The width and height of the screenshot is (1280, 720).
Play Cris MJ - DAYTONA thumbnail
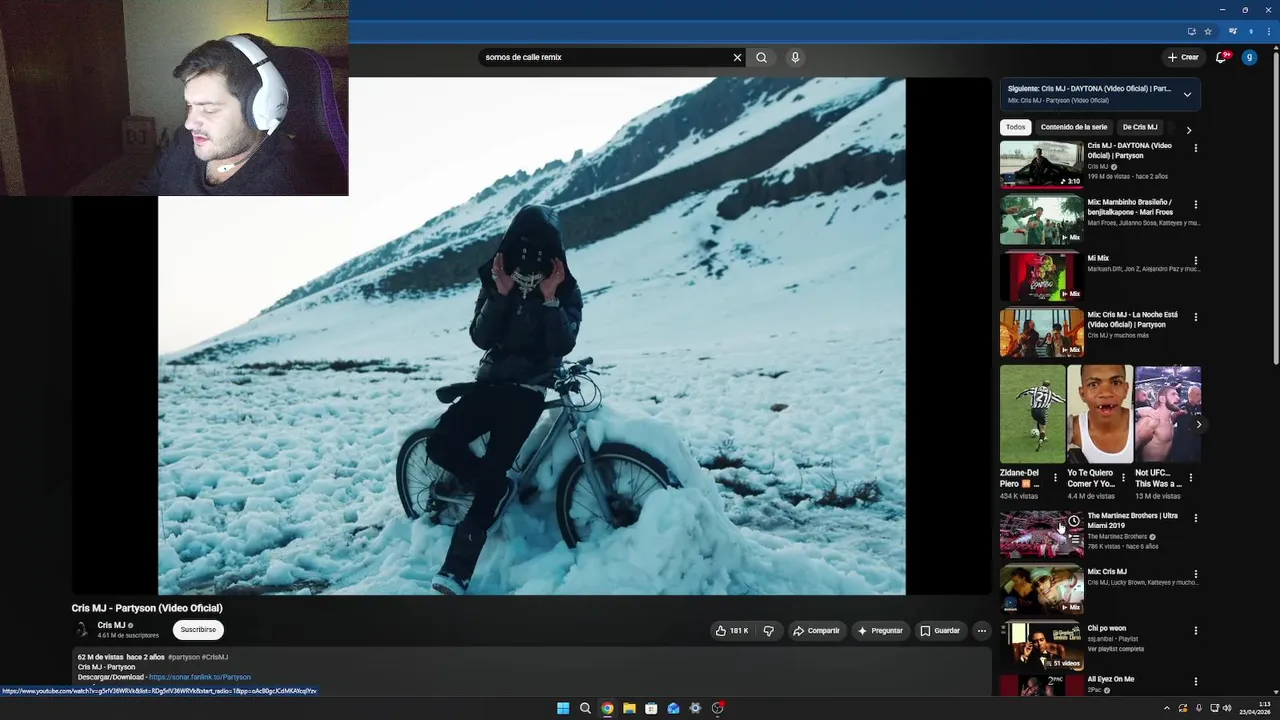pos(1041,164)
